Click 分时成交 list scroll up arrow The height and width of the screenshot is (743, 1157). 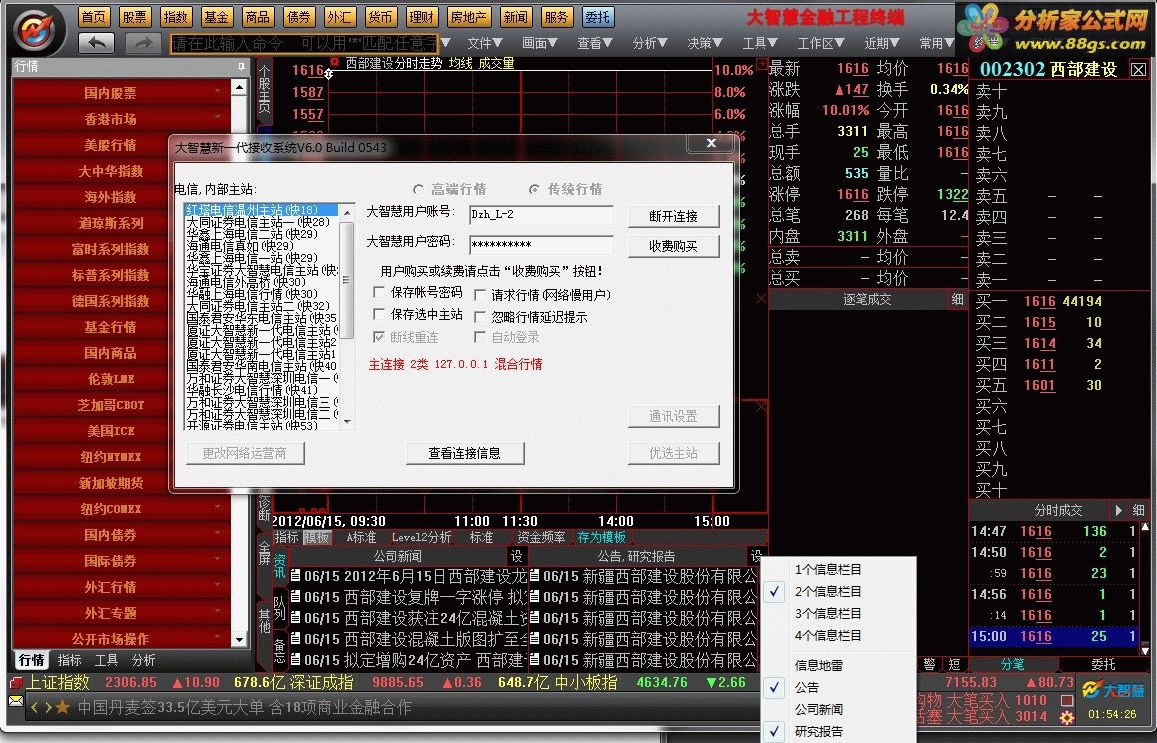pyautogui.click(x=1144, y=527)
